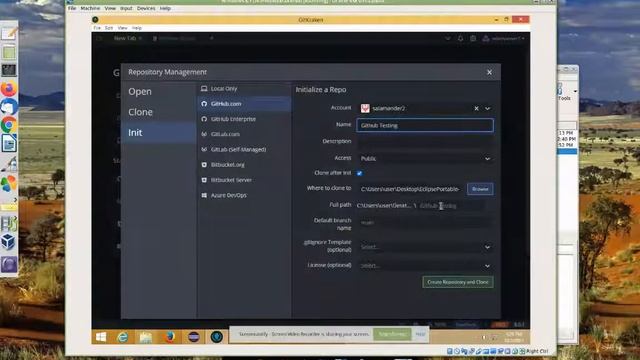This screenshot has width=640, height=360.
Task: Open Eclipse from guest taskbar
Action: [x=193, y=337]
